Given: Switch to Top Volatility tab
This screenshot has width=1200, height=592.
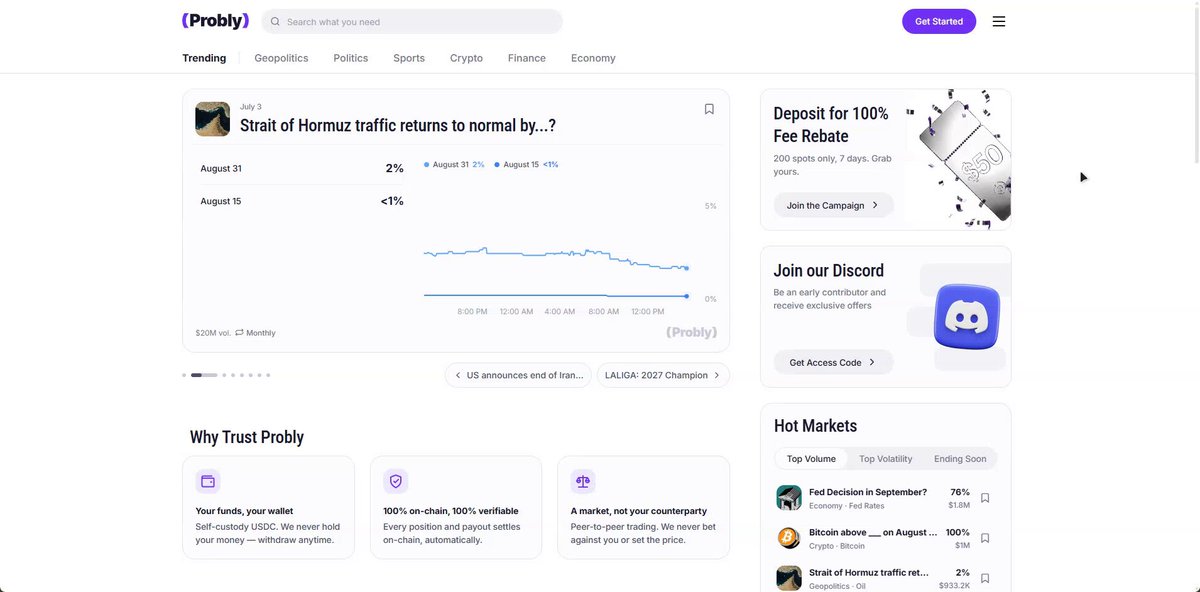Looking at the screenshot, I should (886, 459).
